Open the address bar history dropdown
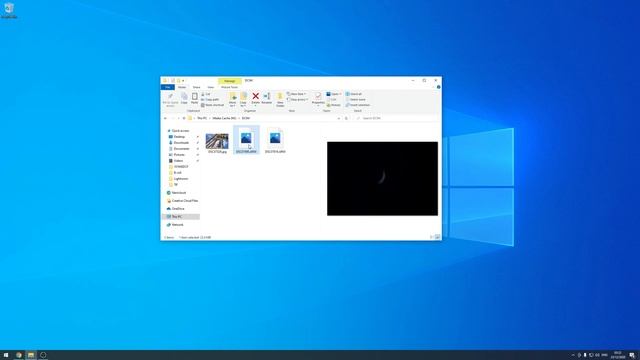640x360 pixels. [x=339, y=118]
